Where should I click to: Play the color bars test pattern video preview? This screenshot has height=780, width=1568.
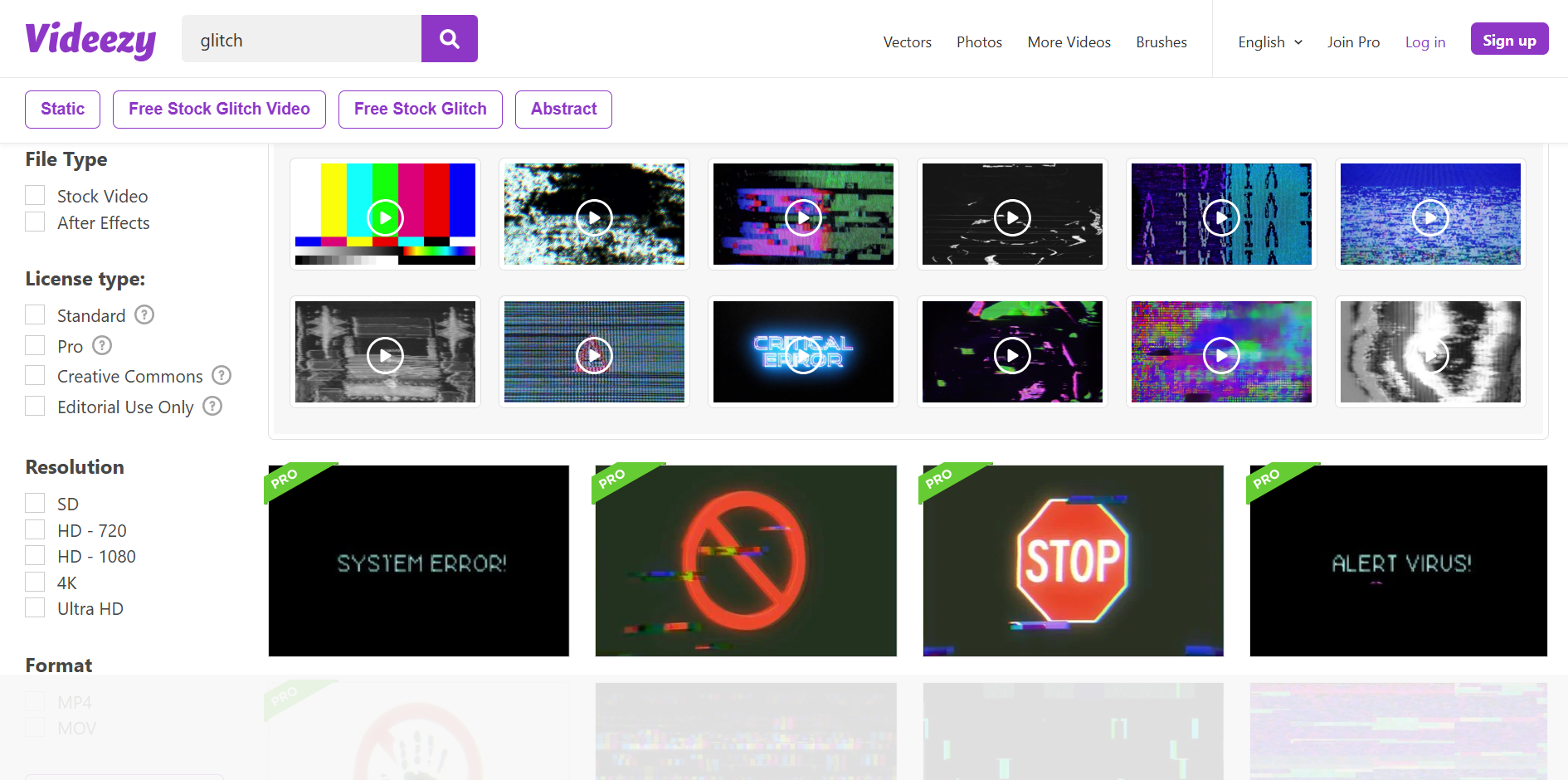(384, 217)
